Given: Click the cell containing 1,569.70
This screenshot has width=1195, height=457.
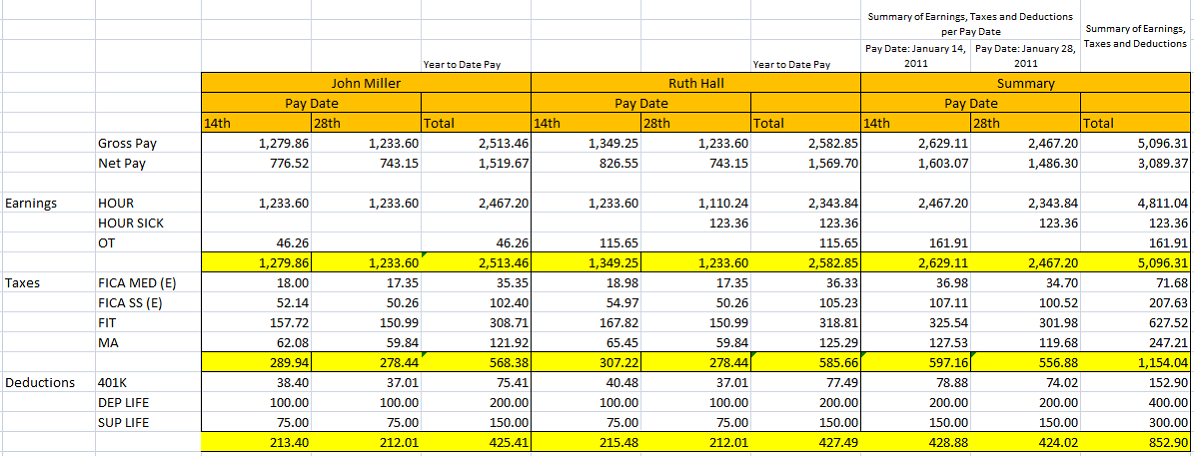Looking at the screenshot, I should pyautogui.click(x=805, y=163).
